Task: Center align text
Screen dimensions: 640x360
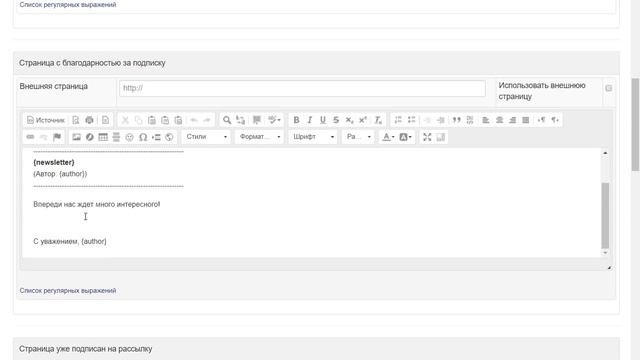Action: (x=499, y=120)
